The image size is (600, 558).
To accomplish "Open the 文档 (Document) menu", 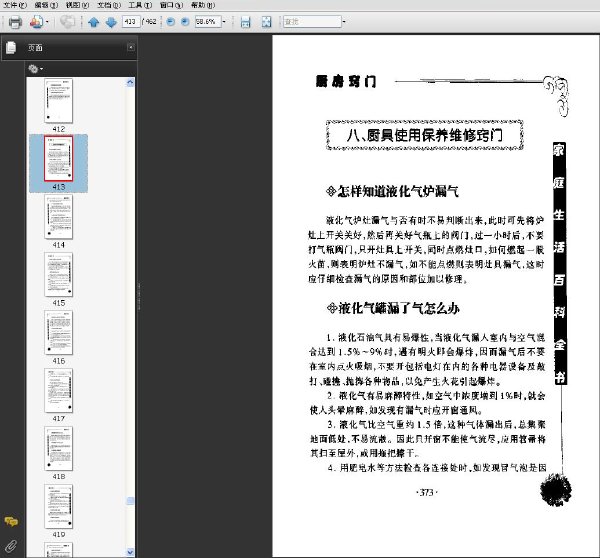I will click(x=109, y=5).
